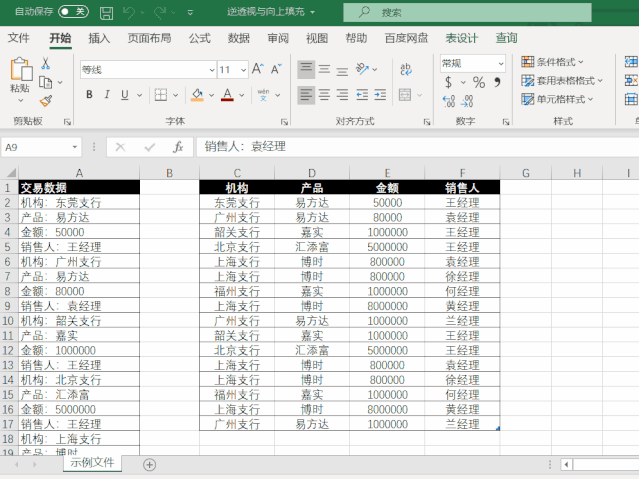Open the Font Color dropdown arrow
Image resolution: width=639 pixels, height=479 pixels.
coord(242,95)
